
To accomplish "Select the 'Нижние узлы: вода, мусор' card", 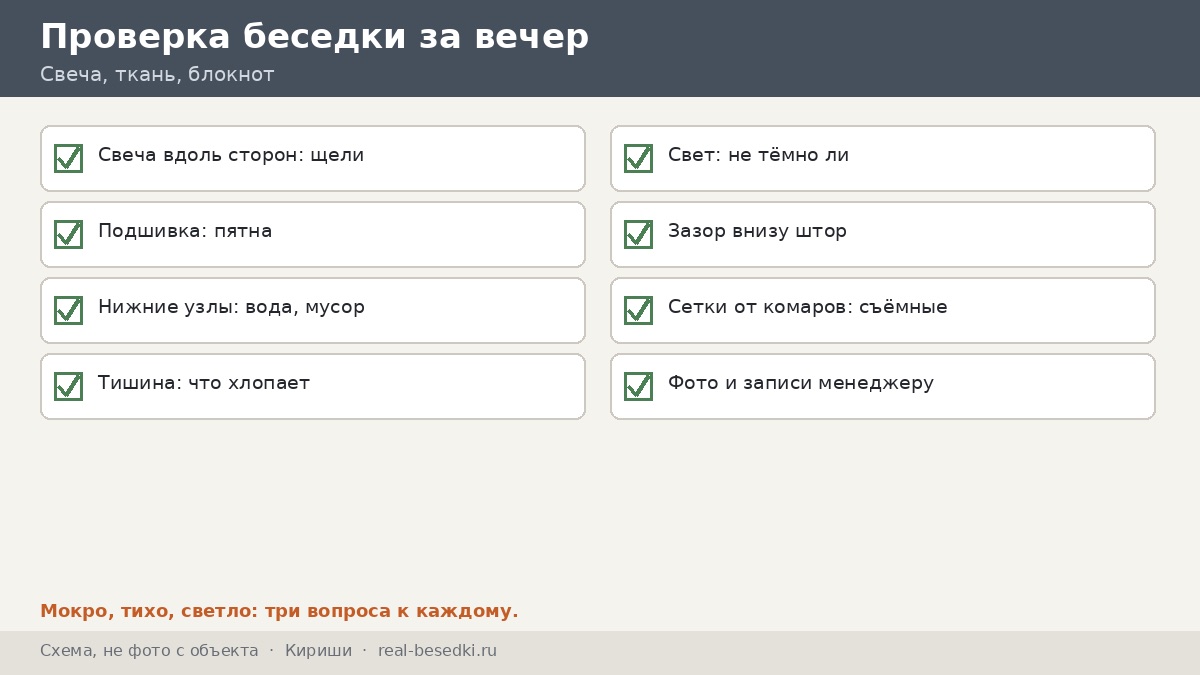I will point(313,310).
